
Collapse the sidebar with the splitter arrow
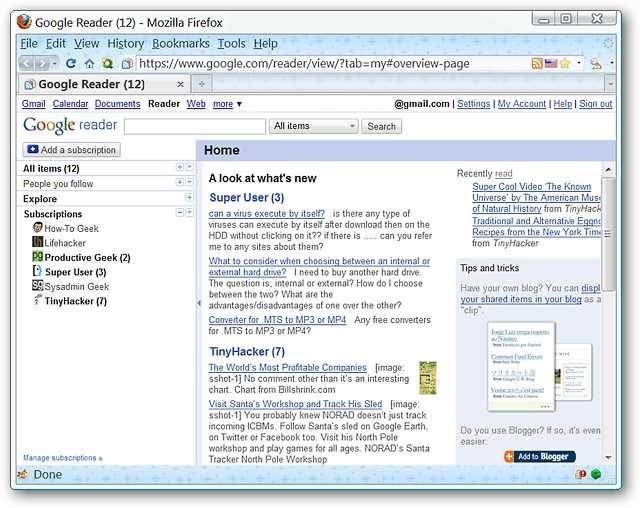click(199, 303)
